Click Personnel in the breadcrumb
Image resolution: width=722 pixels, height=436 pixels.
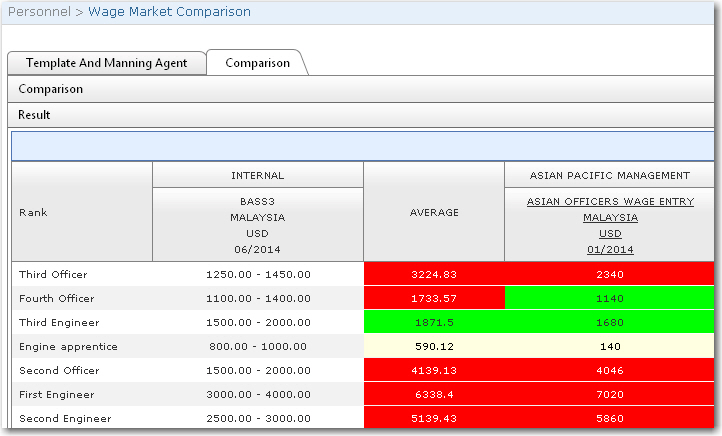(38, 12)
